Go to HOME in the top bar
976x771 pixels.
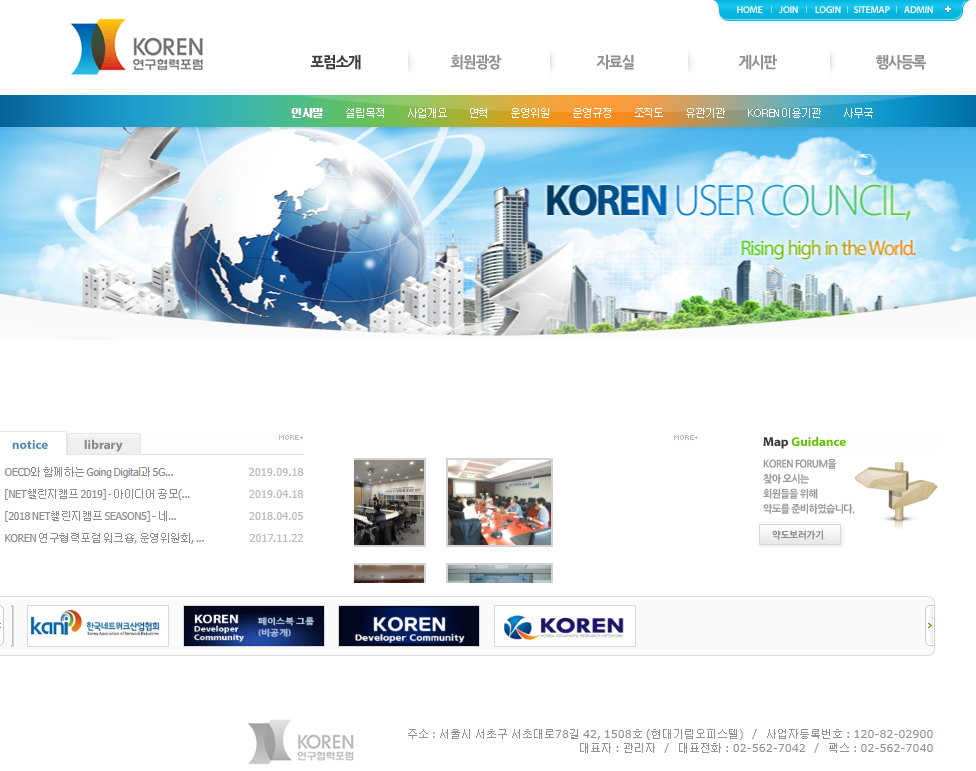pos(749,10)
